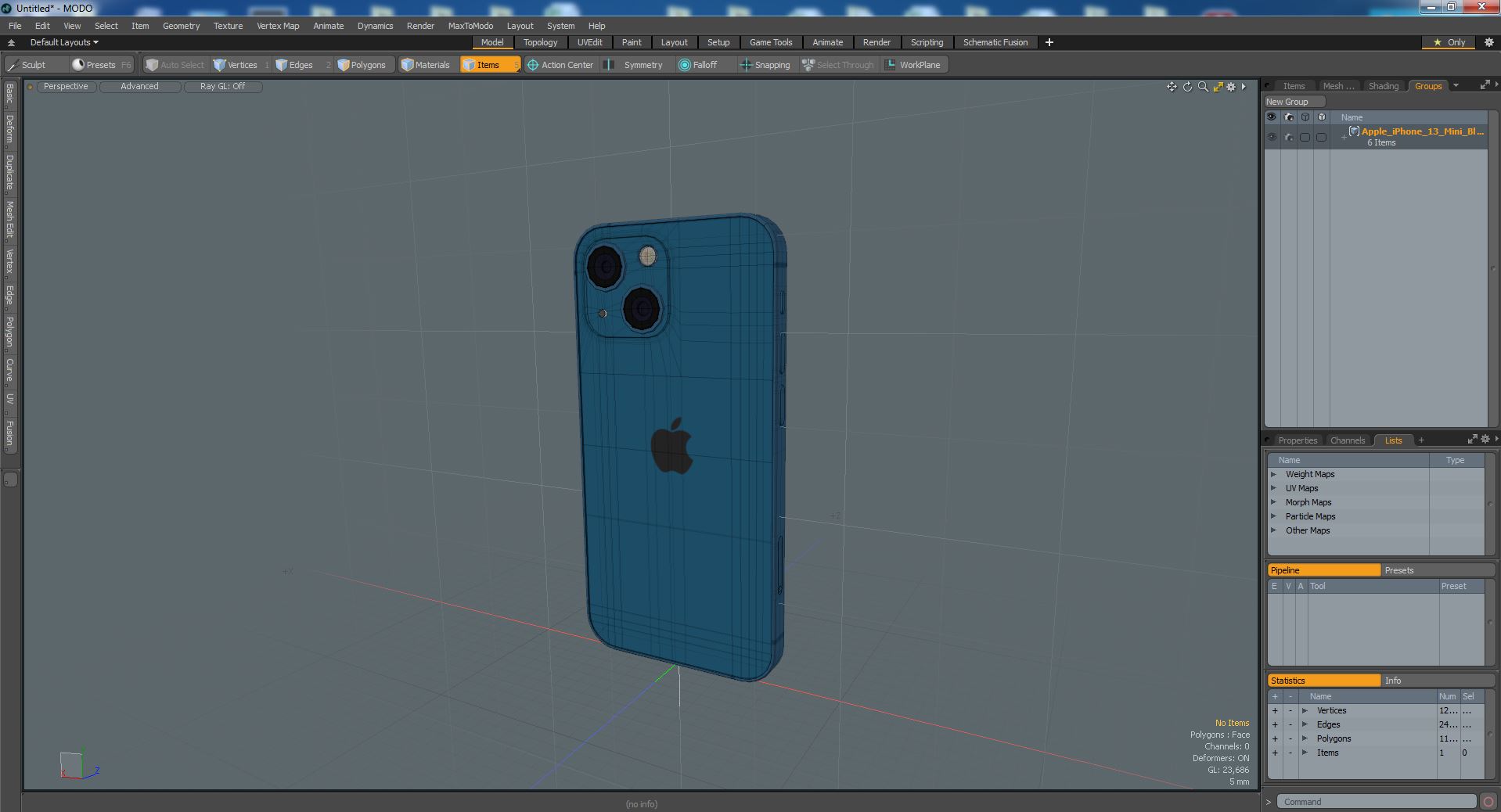
Task: Switch to the Shading panel tab
Action: point(1383,86)
